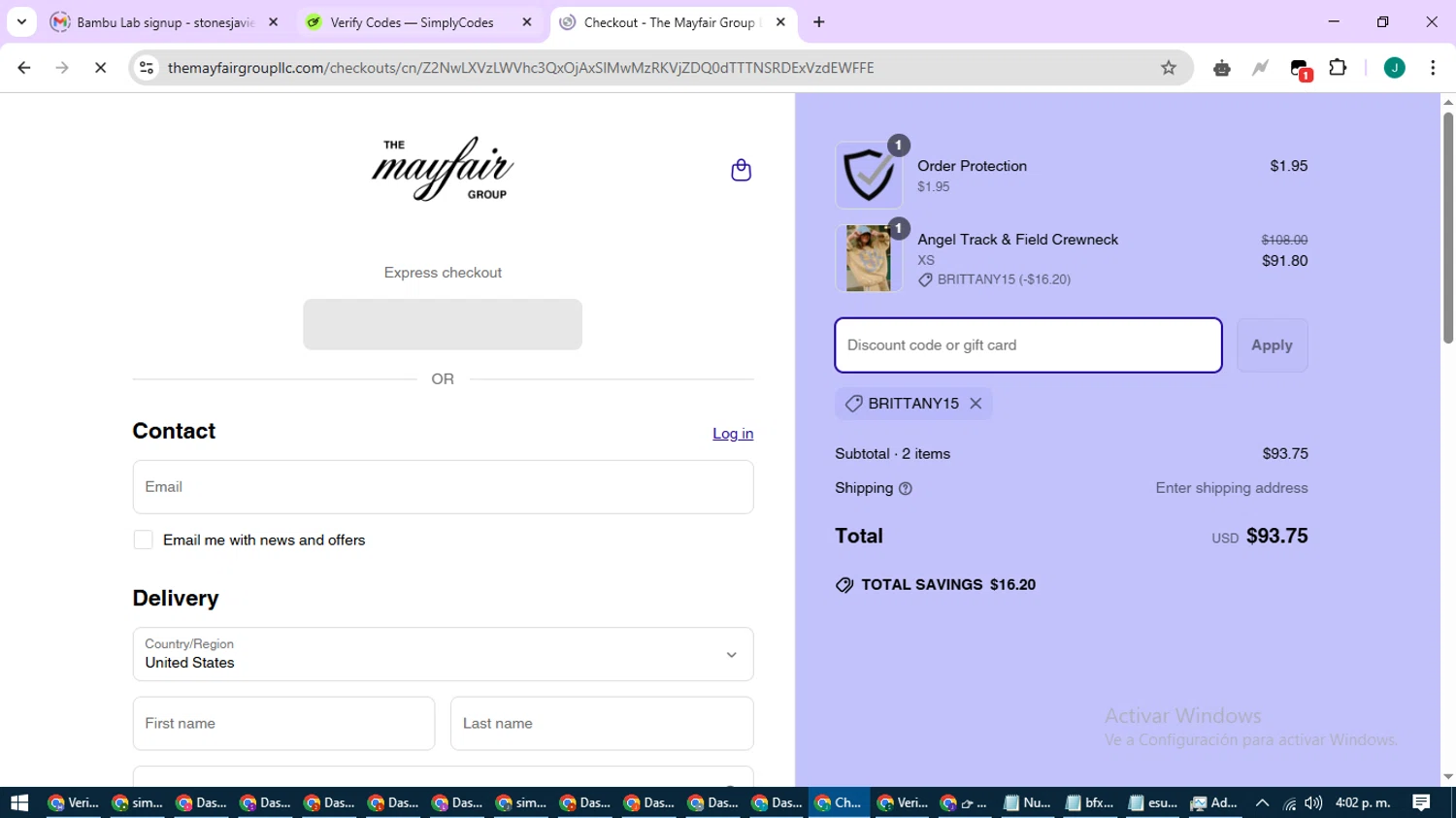
Task: Click the Apply discount button
Action: tap(1272, 345)
